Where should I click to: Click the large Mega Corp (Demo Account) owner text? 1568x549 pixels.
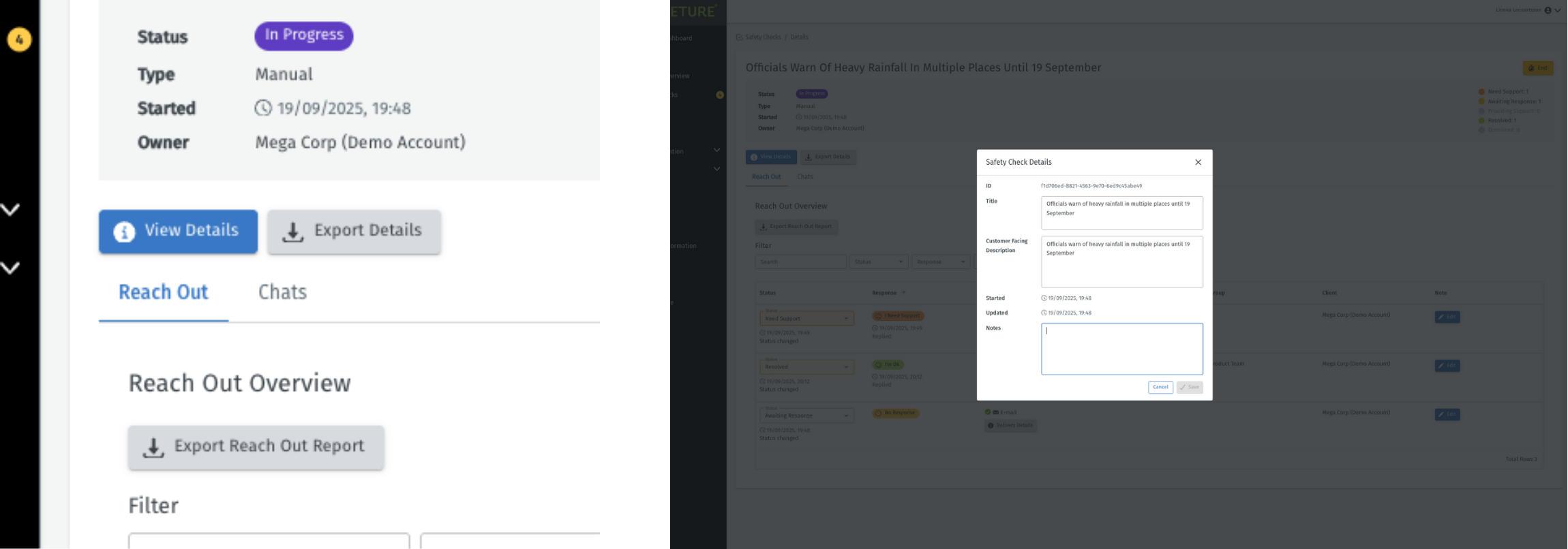coord(360,142)
